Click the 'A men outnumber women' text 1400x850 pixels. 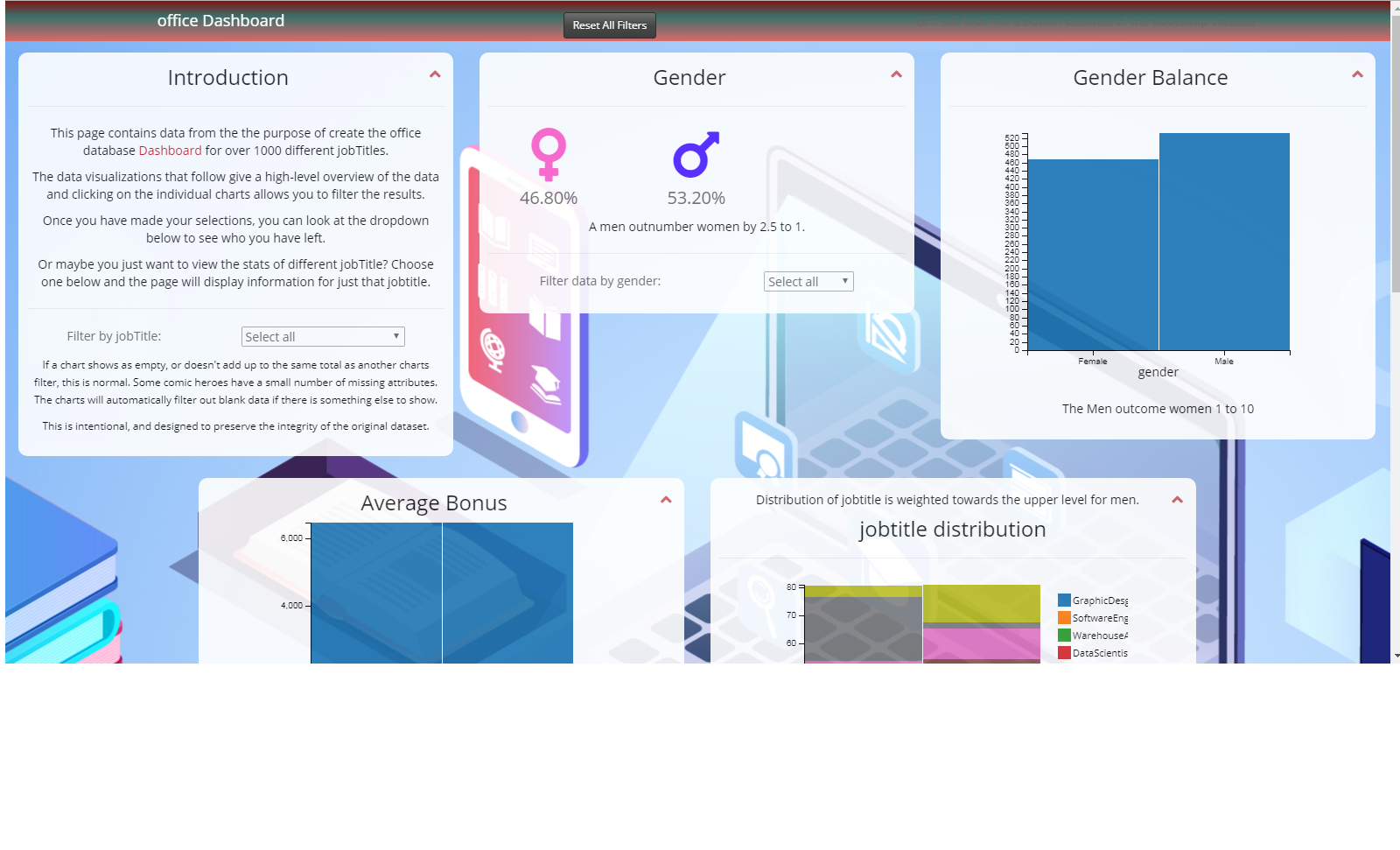pos(696,227)
